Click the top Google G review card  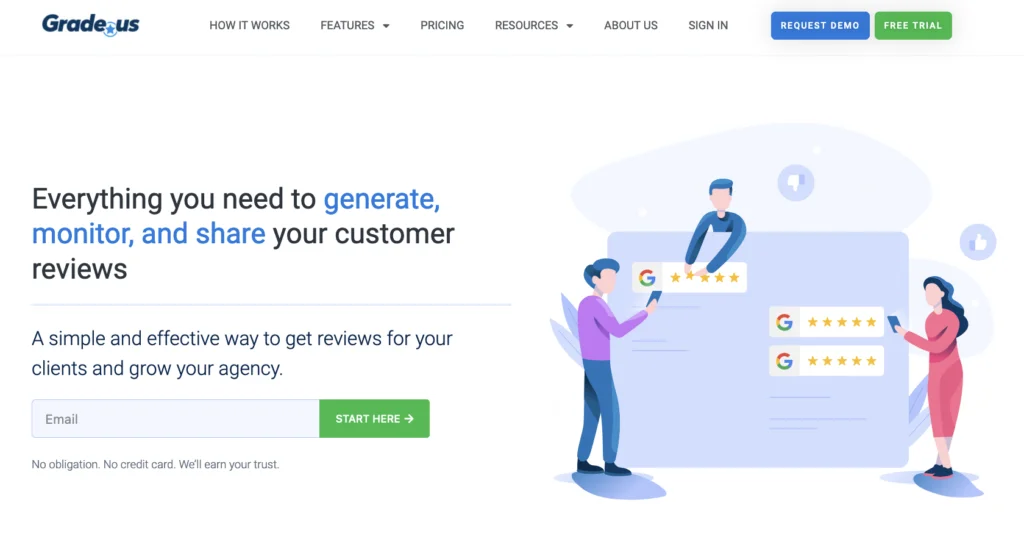pos(690,278)
